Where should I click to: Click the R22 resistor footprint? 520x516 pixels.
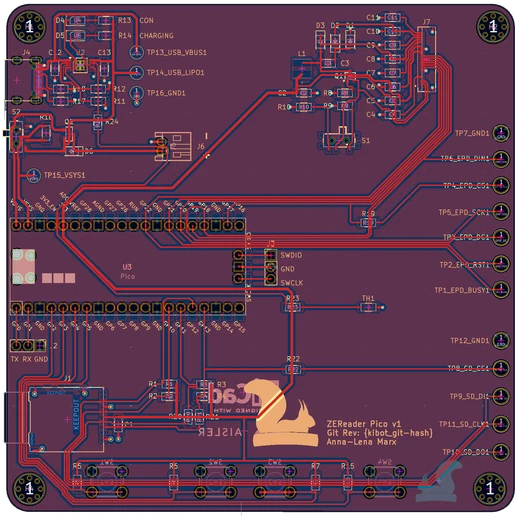293,369
